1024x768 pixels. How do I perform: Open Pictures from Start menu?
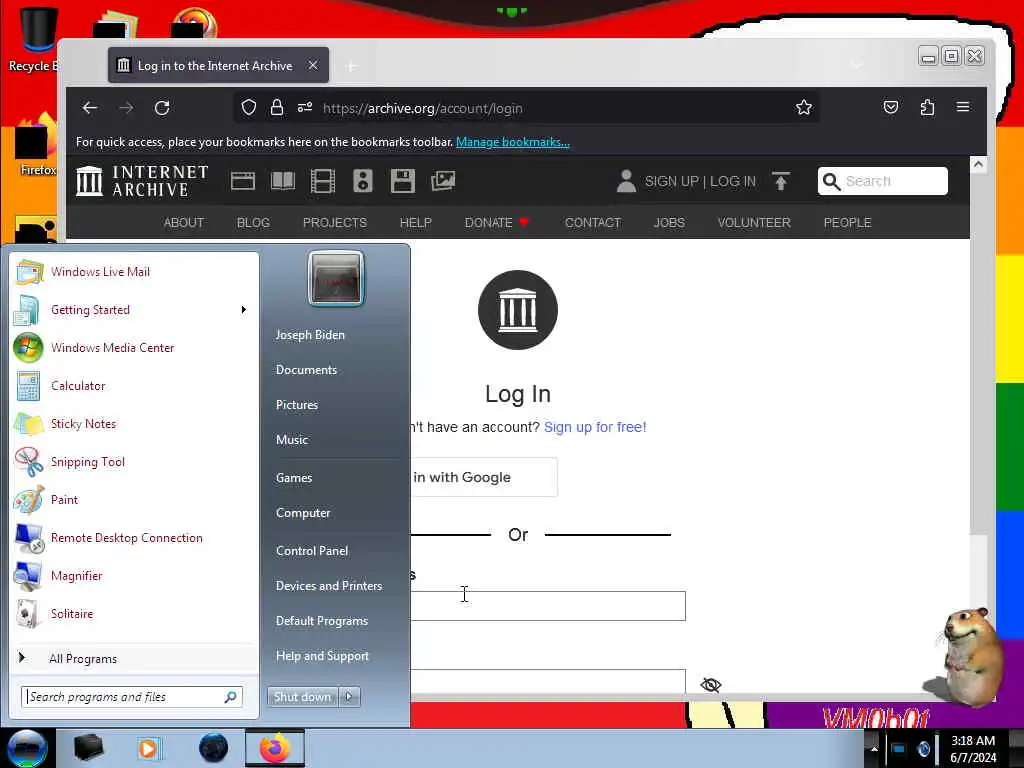pyautogui.click(x=296, y=405)
